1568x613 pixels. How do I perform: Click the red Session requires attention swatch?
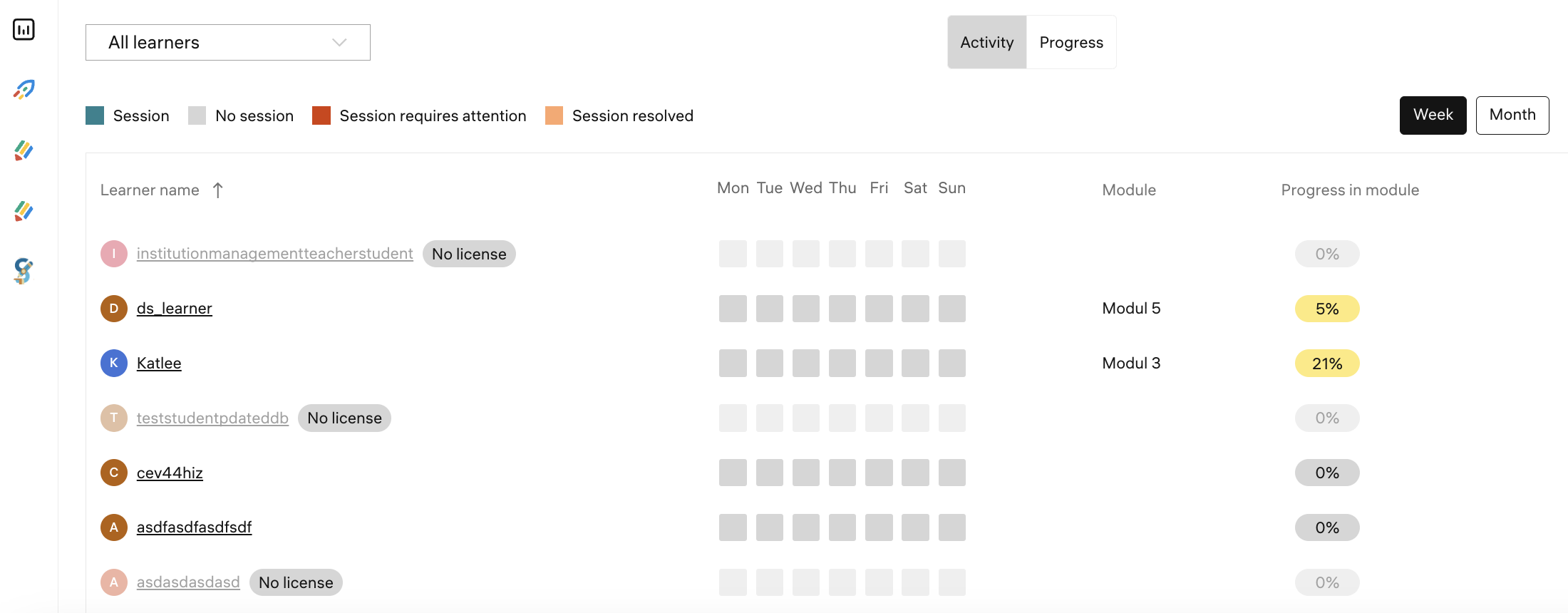point(321,115)
